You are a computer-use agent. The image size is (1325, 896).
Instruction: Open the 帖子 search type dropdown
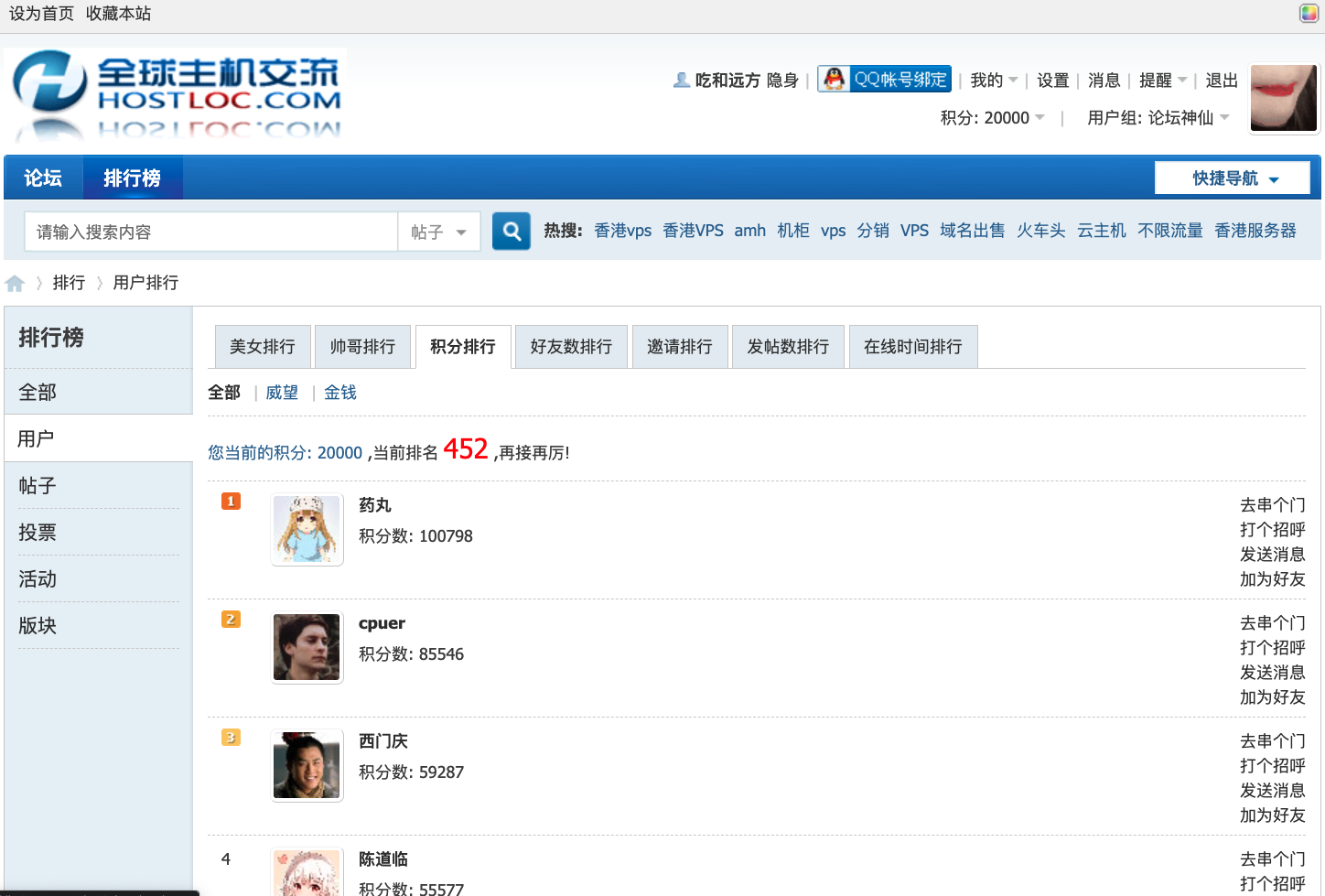438,232
